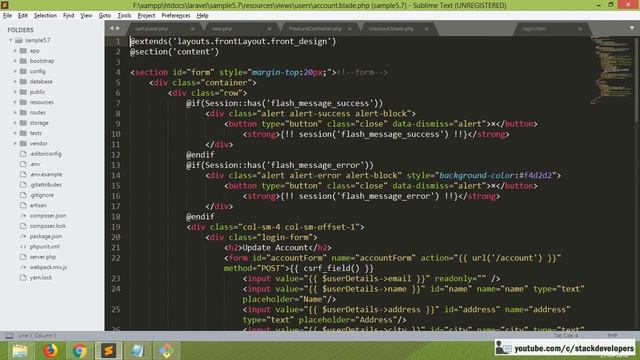Change Tab Size in the status bar
640x360 pixels.
tap(566, 336)
